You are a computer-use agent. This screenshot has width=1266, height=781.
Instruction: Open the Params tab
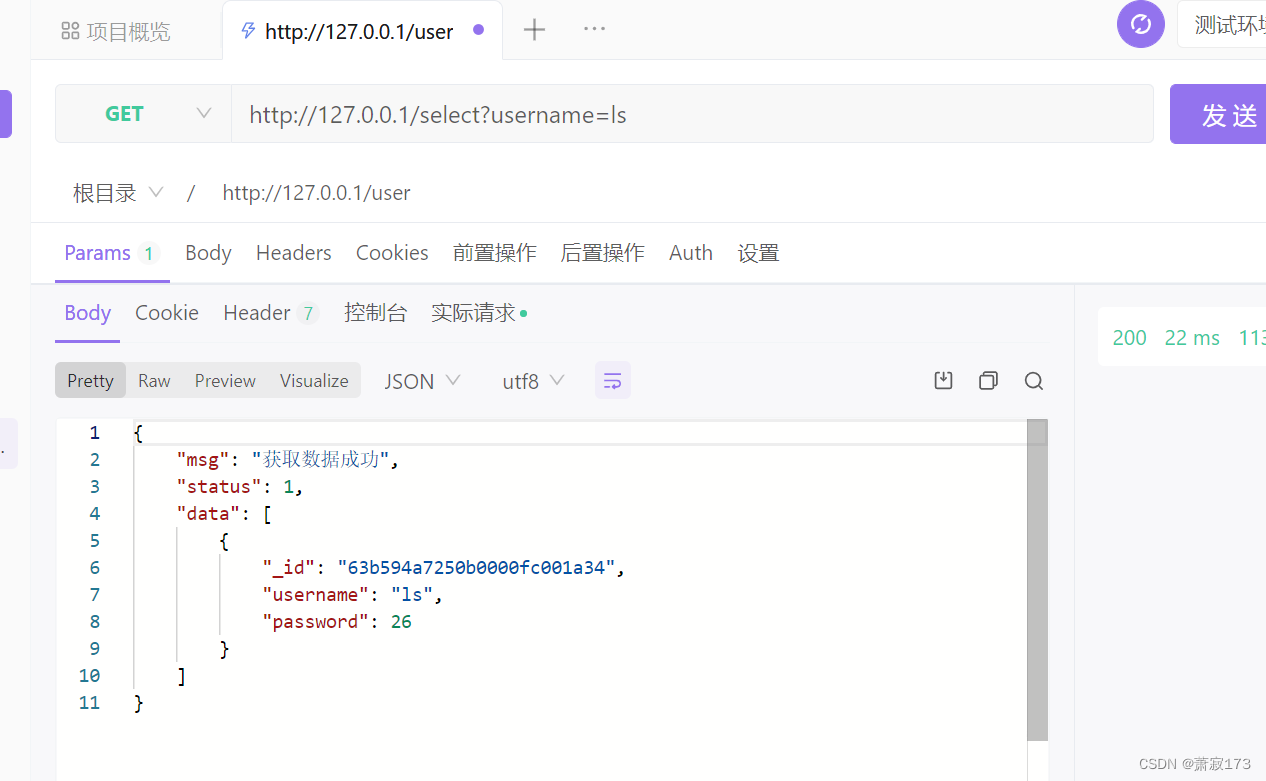(111, 253)
